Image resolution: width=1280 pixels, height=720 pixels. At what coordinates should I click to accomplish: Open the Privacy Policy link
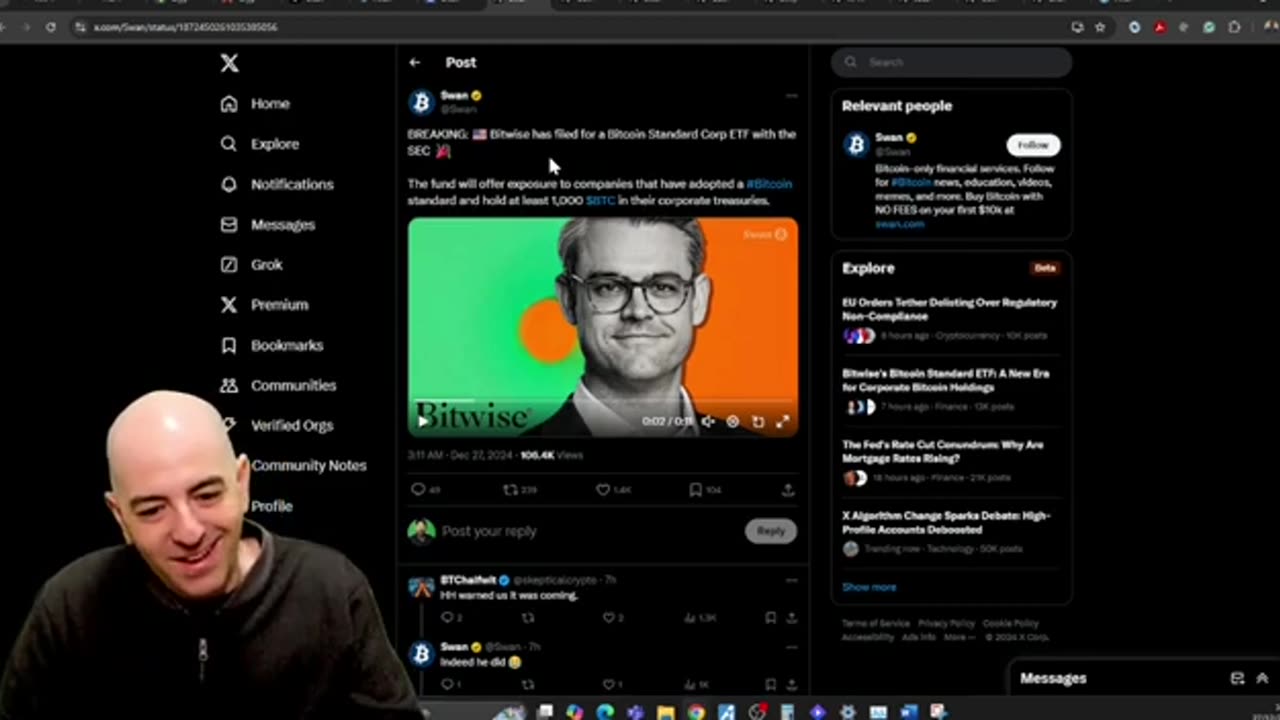click(946, 624)
